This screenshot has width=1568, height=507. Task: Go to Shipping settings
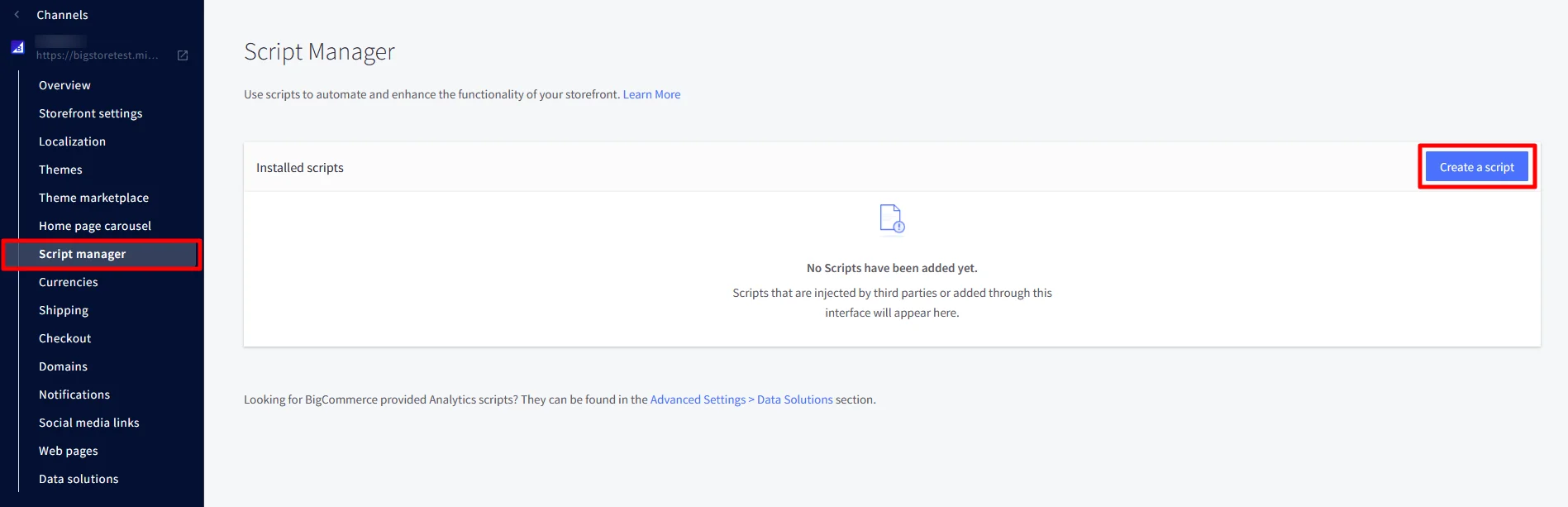64,310
